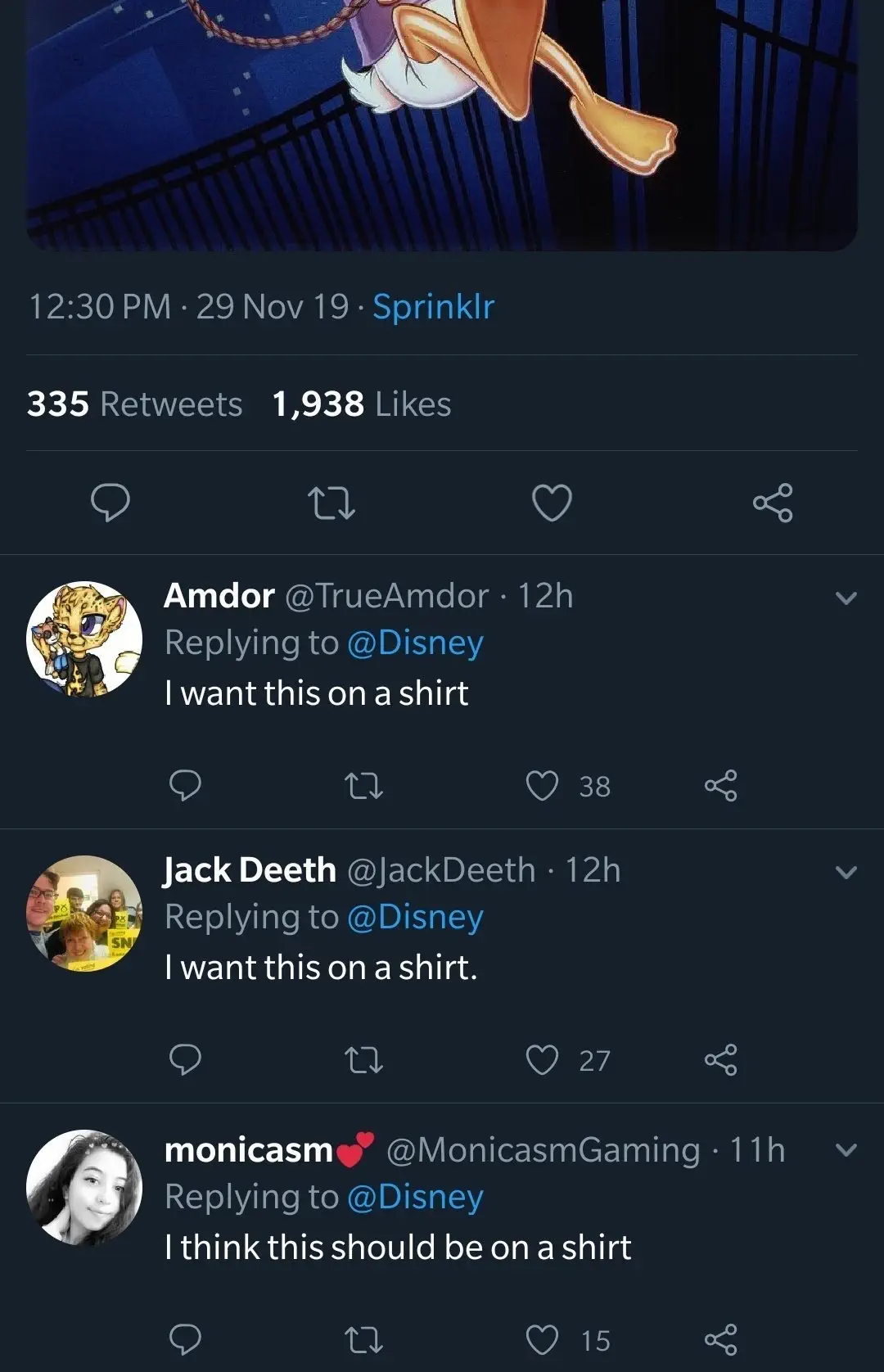This screenshot has width=884, height=1372.
Task: Open Amdor's cheetah profile picture
Action: pyautogui.click(x=84, y=639)
